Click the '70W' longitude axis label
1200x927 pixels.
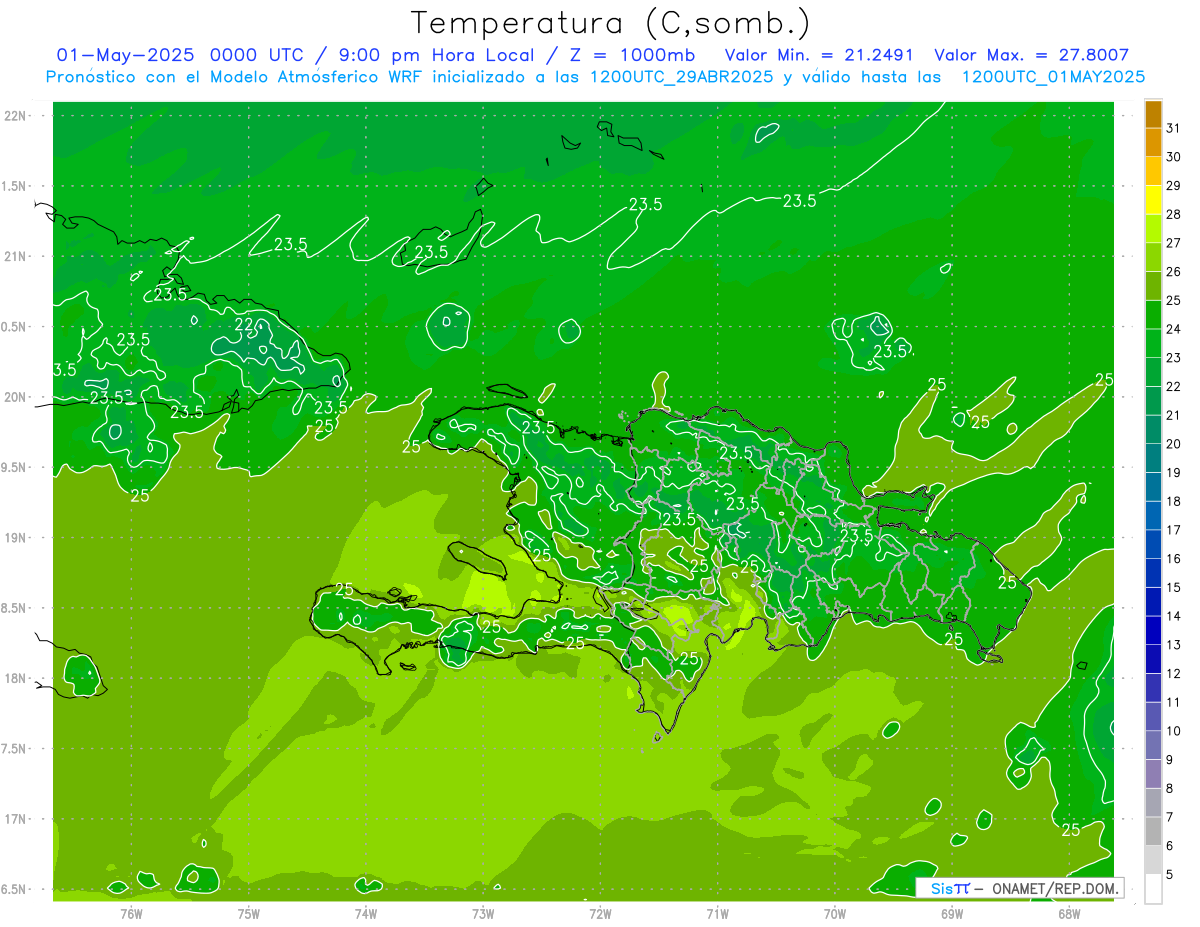pyautogui.click(x=835, y=913)
